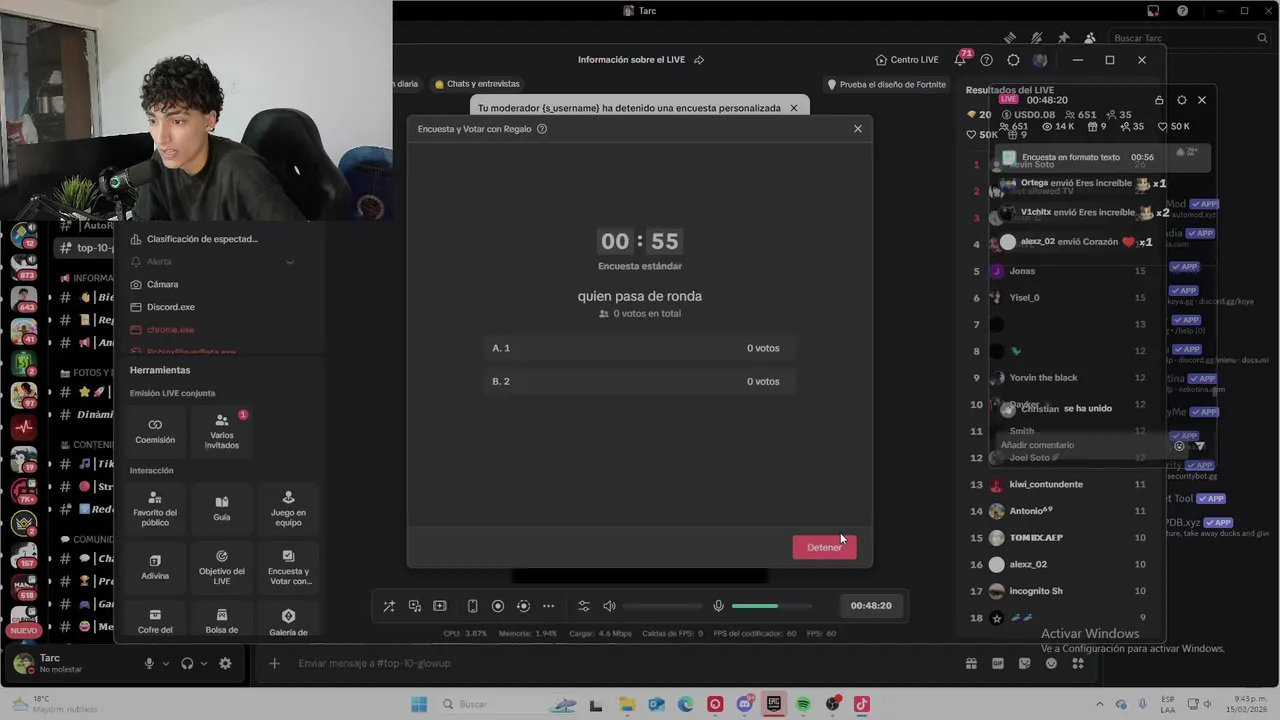The image size is (1280, 720).
Task: Open Chats y entrevistas chip
Action: click(x=477, y=84)
